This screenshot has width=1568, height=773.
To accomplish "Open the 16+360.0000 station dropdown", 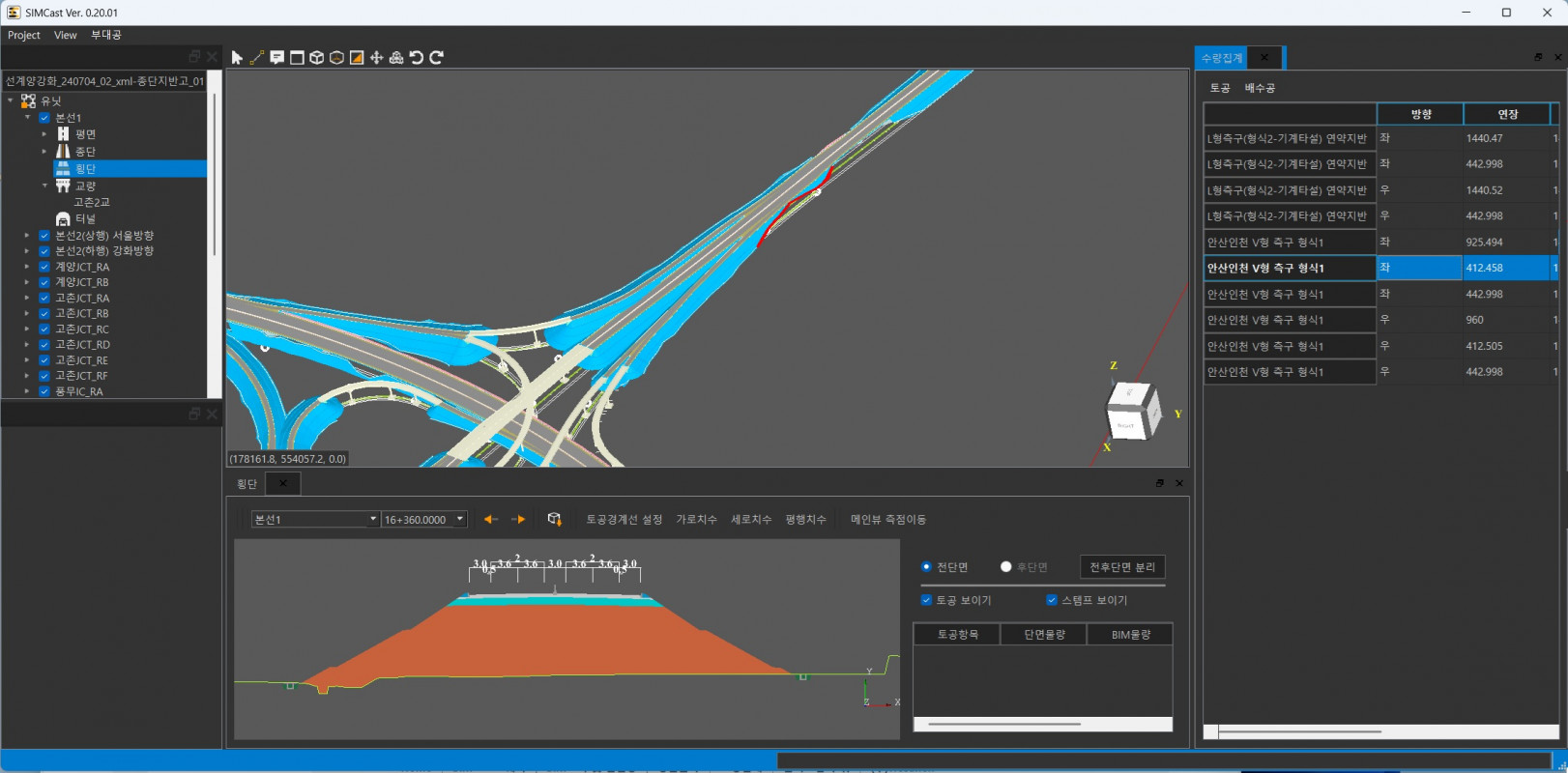I will click(x=460, y=520).
